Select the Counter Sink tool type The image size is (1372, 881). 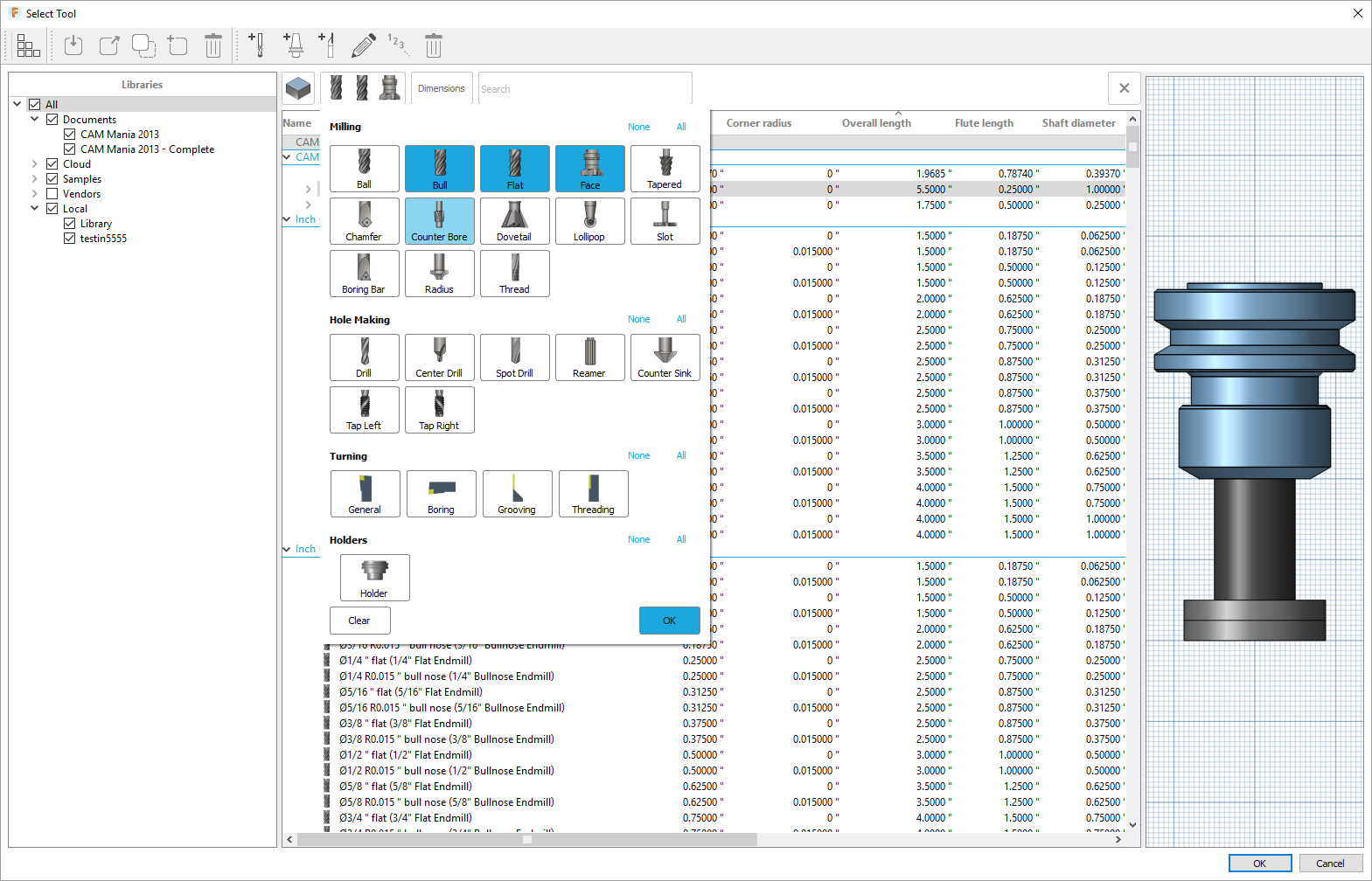[665, 357]
